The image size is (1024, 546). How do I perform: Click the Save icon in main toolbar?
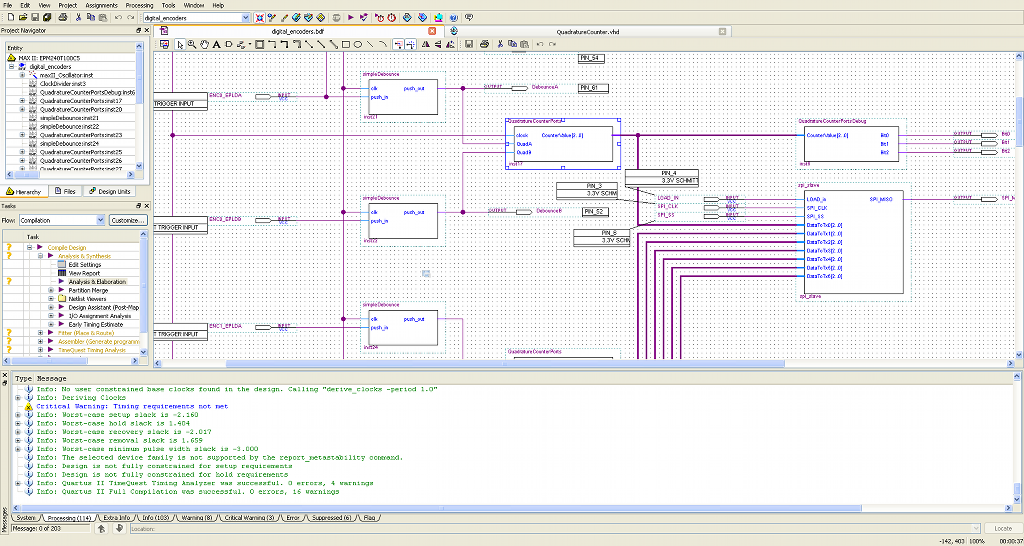35,18
